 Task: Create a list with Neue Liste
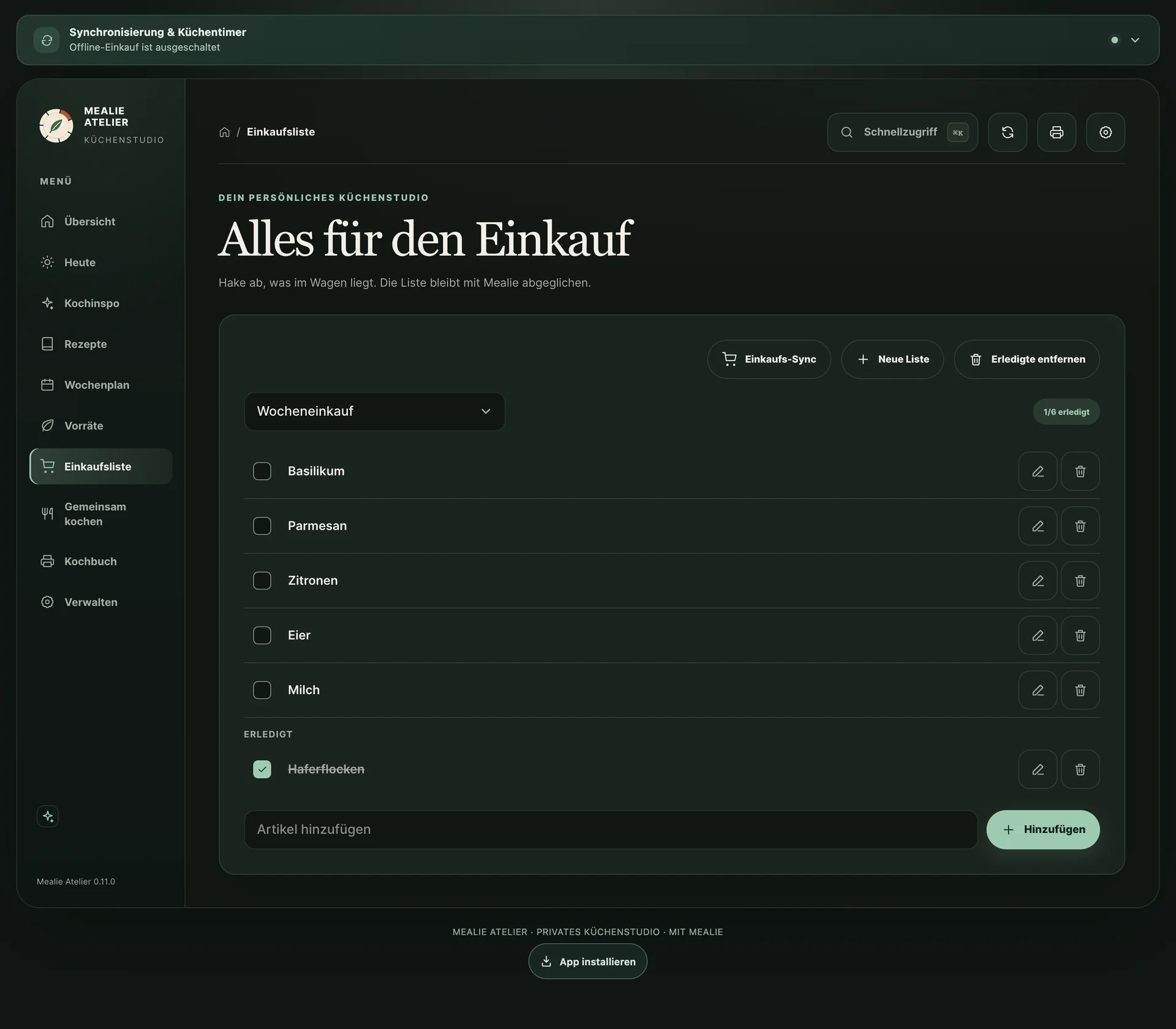click(892, 360)
